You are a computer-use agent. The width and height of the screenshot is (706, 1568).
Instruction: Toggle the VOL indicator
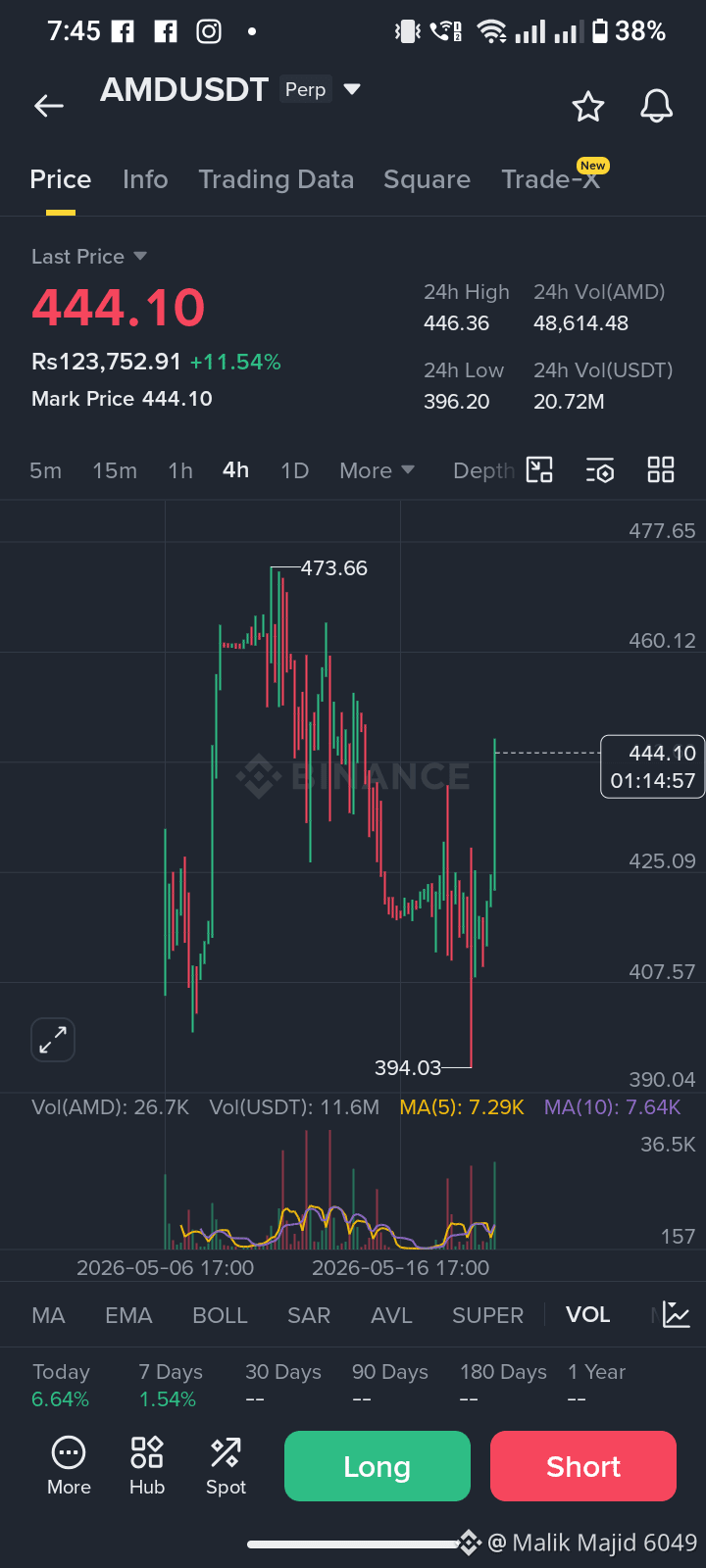588,1315
